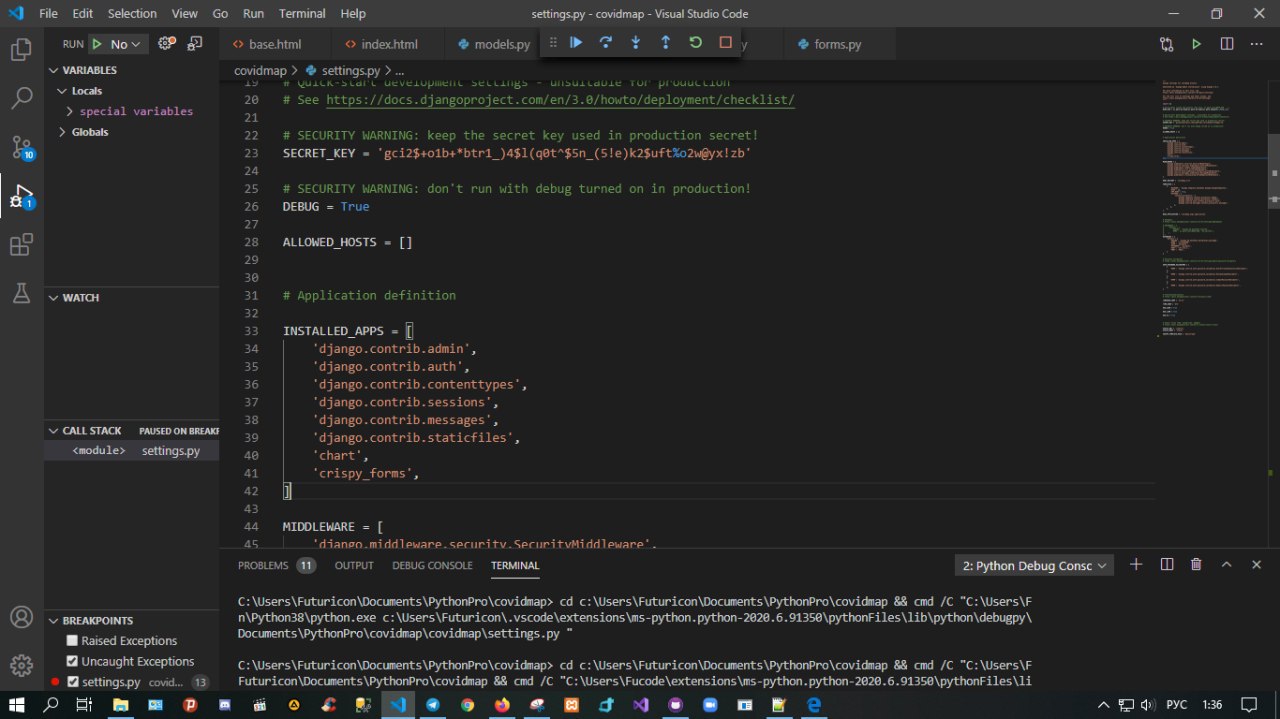Continue execution in the debug toolbar
1280x719 pixels.
(x=576, y=42)
